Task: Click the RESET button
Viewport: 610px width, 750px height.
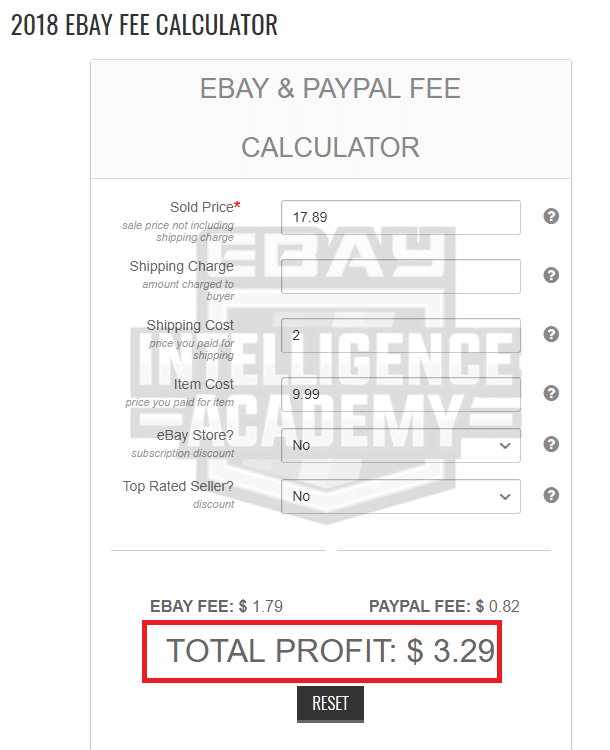Action: coord(330,704)
